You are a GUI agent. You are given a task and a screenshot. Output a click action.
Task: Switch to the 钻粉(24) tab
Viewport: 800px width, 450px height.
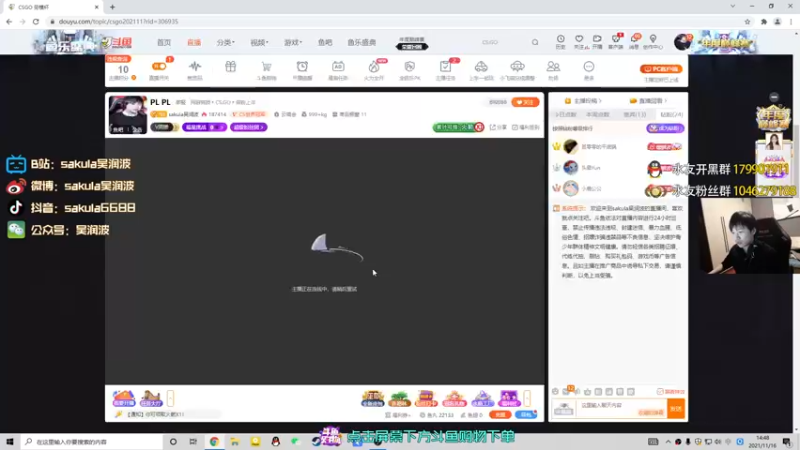coord(671,115)
